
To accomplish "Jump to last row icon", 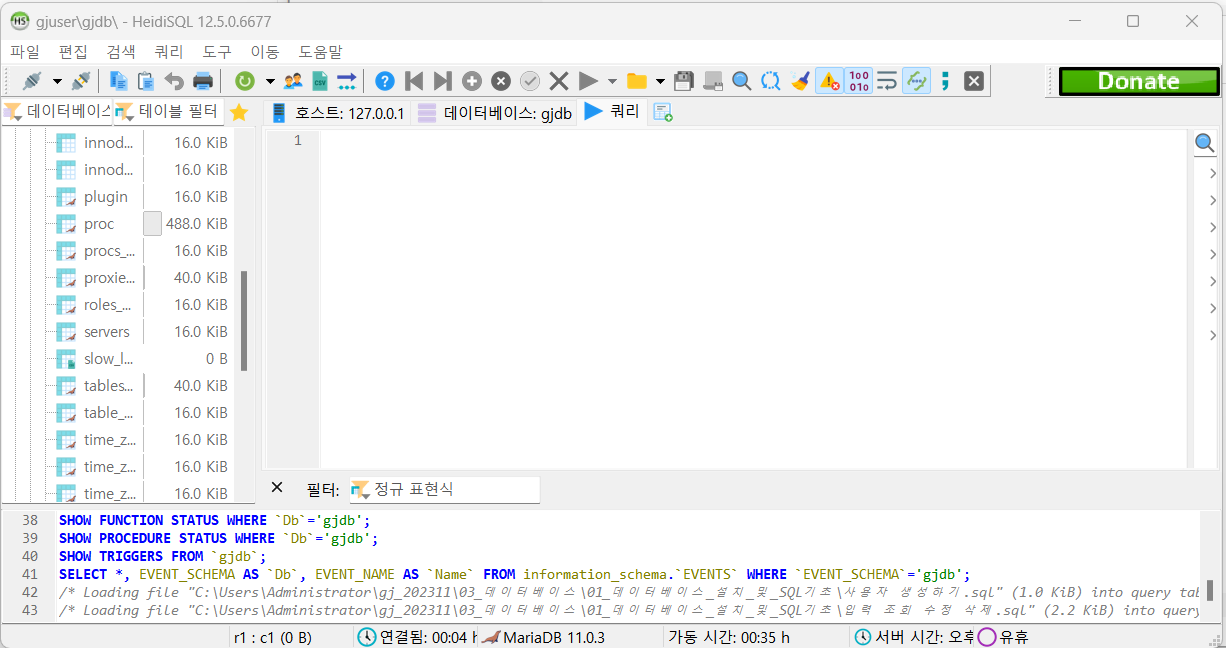I will pos(442,81).
